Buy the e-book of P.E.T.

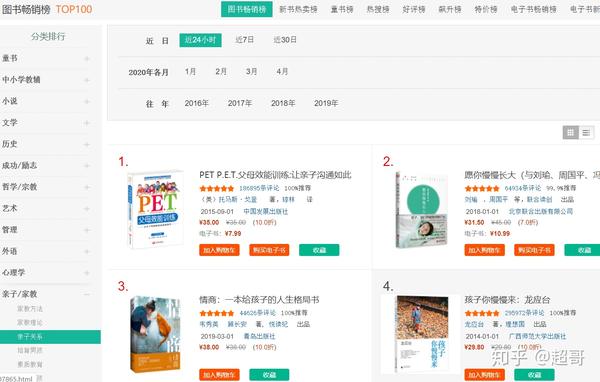(x=269, y=250)
